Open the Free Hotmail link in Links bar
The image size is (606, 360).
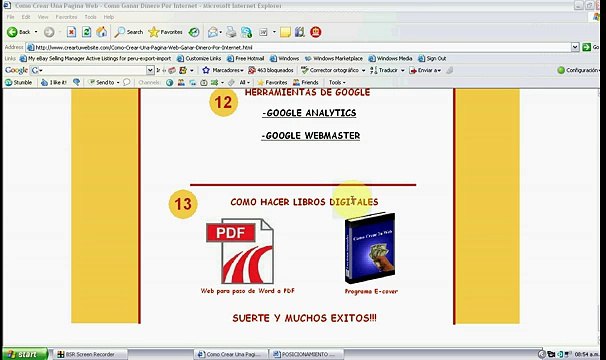click(x=246, y=58)
